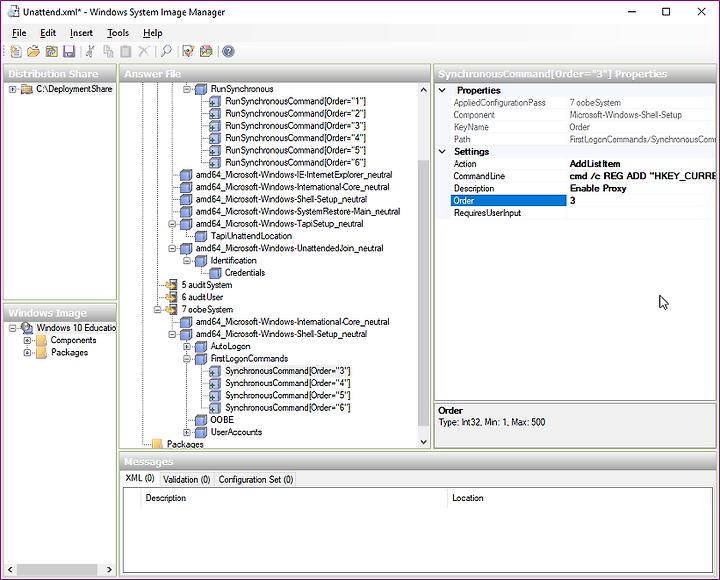Click the Validate Answer File icon
Viewport: 720px width, 580px height.
(188, 51)
